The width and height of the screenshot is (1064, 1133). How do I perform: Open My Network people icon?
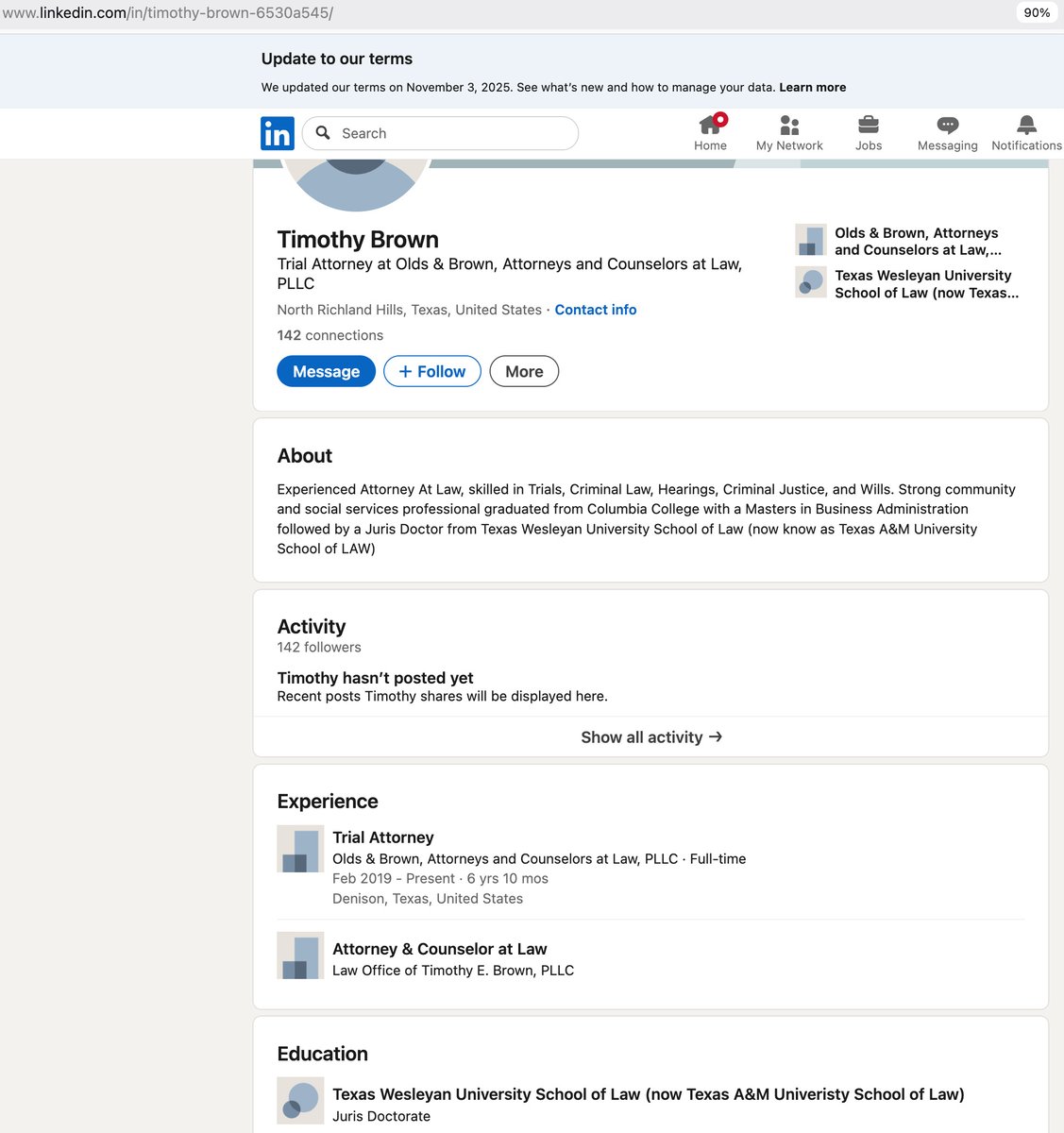coord(789,125)
